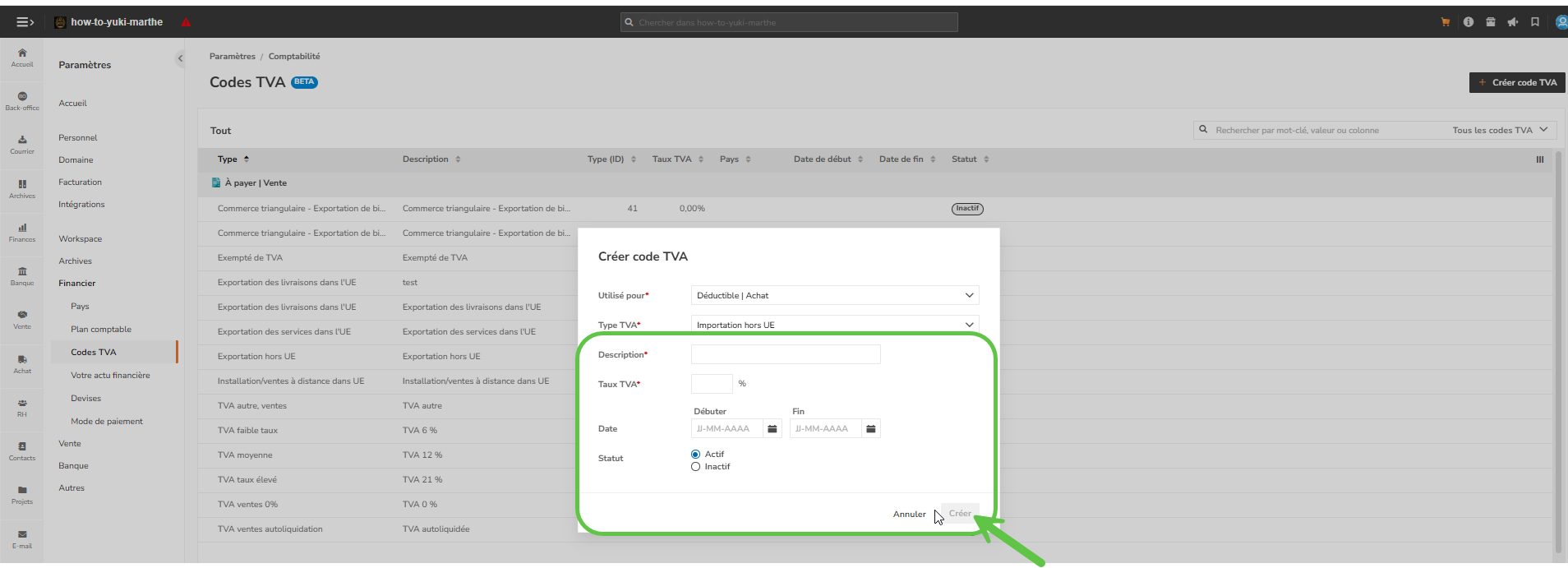Click the Description input field
Image resolution: width=1568 pixels, height=568 pixels.
(786, 354)
